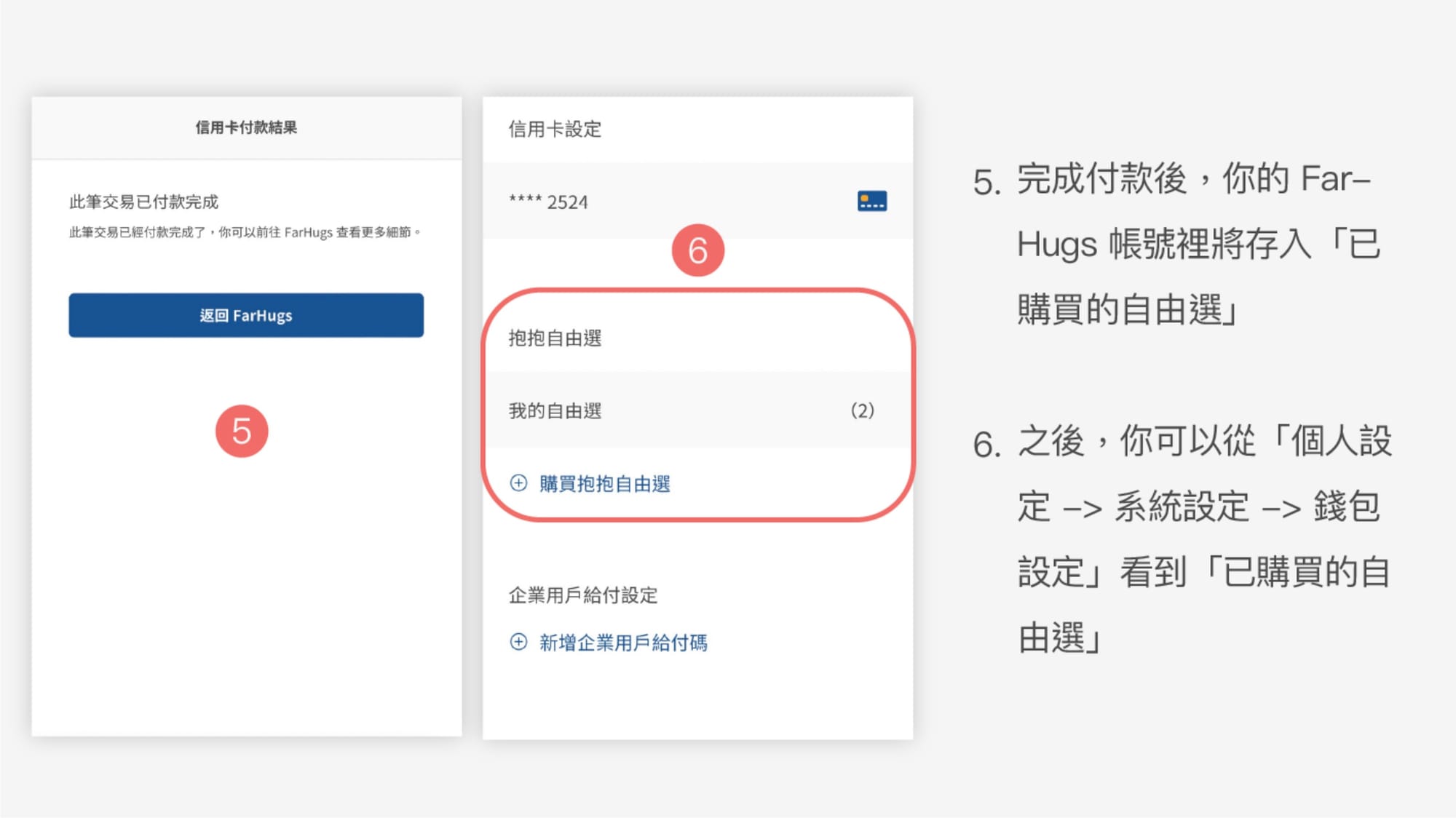
Task: Open the 購買抱抱自由選 link
Action: (605, 483)
